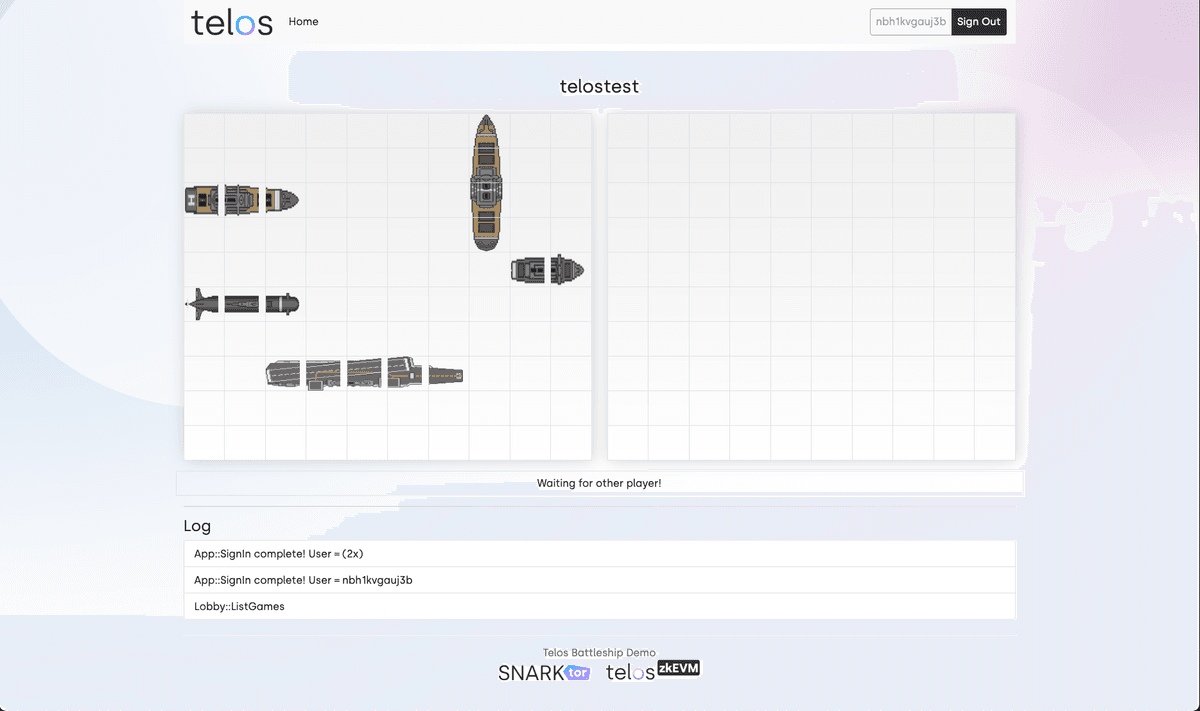Click the helipad H marking on ship
The image size is (1200, 711).
pos(192,201)
